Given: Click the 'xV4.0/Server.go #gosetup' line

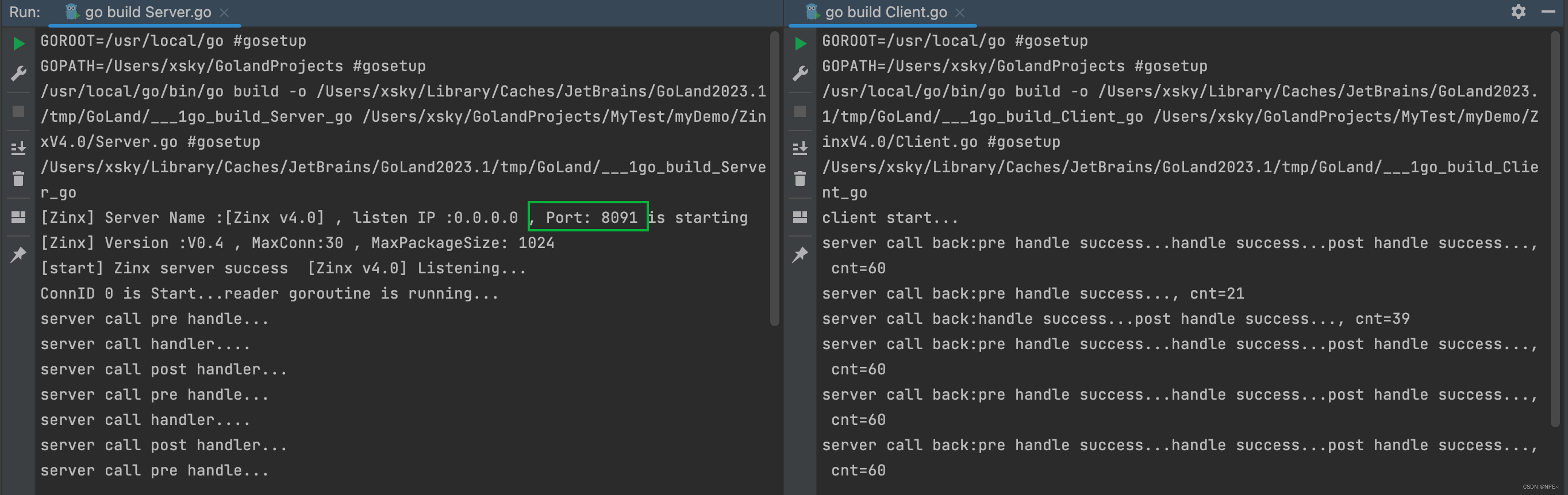Looking at the screenshot, I should pos(151,142).
